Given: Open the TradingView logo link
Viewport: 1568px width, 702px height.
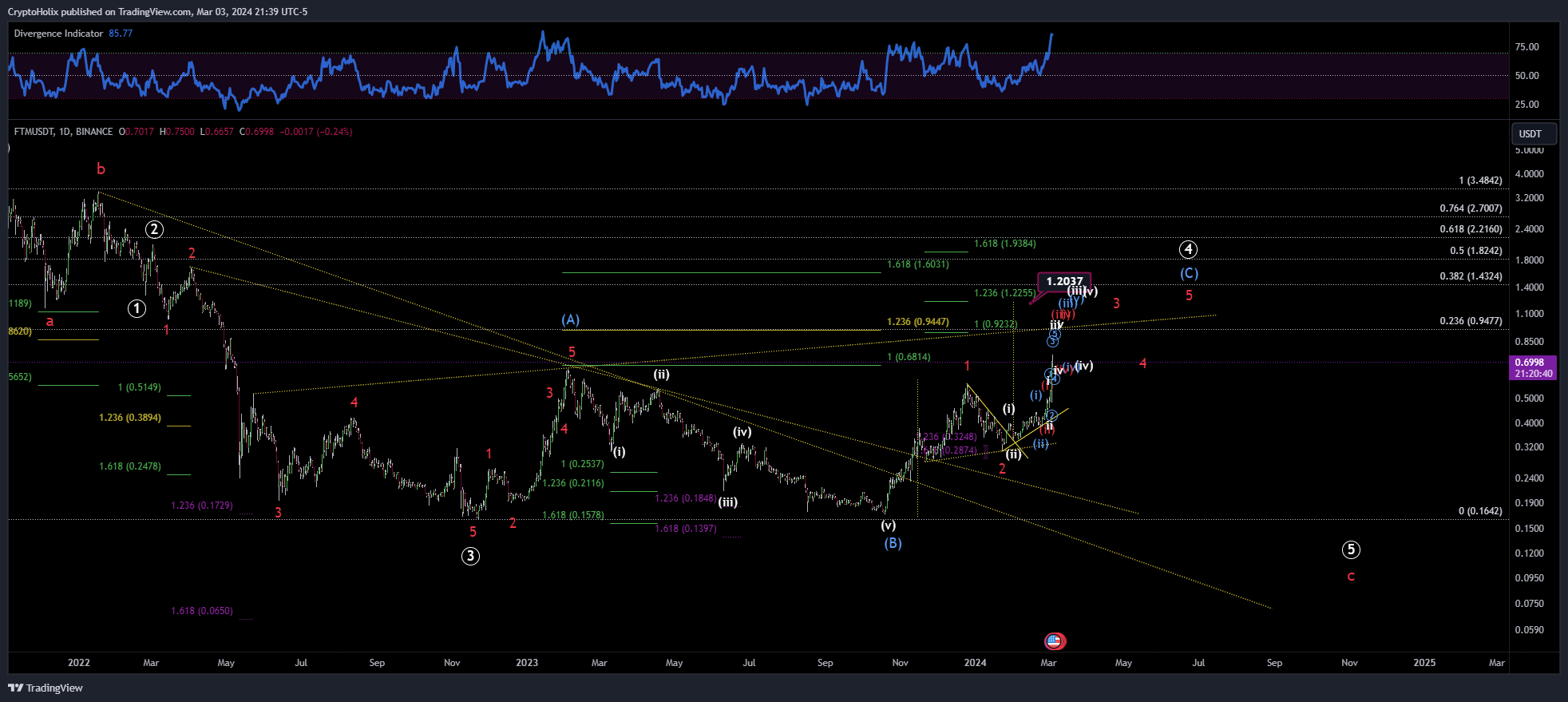Looking at the screenshot, I should coord(46,688).
